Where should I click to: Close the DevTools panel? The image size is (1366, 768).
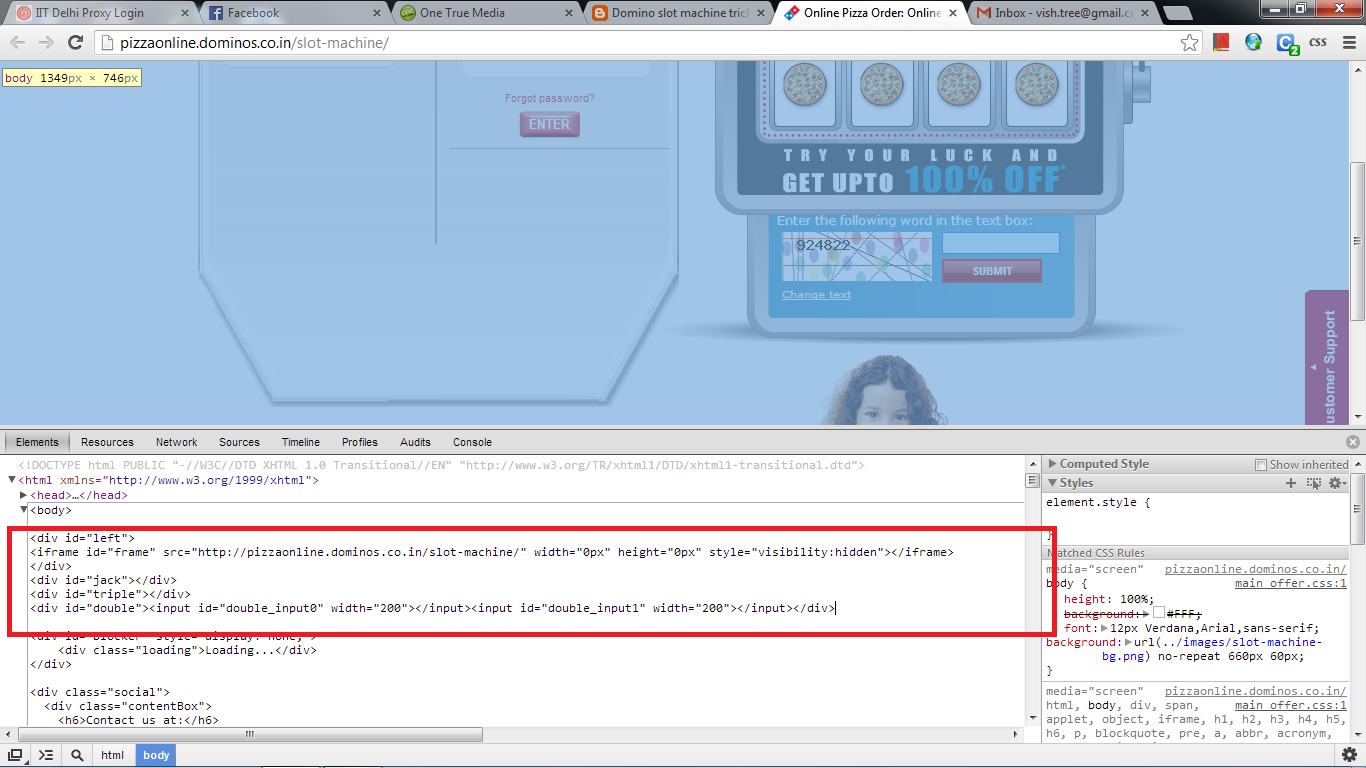[x=1353, y=442]
